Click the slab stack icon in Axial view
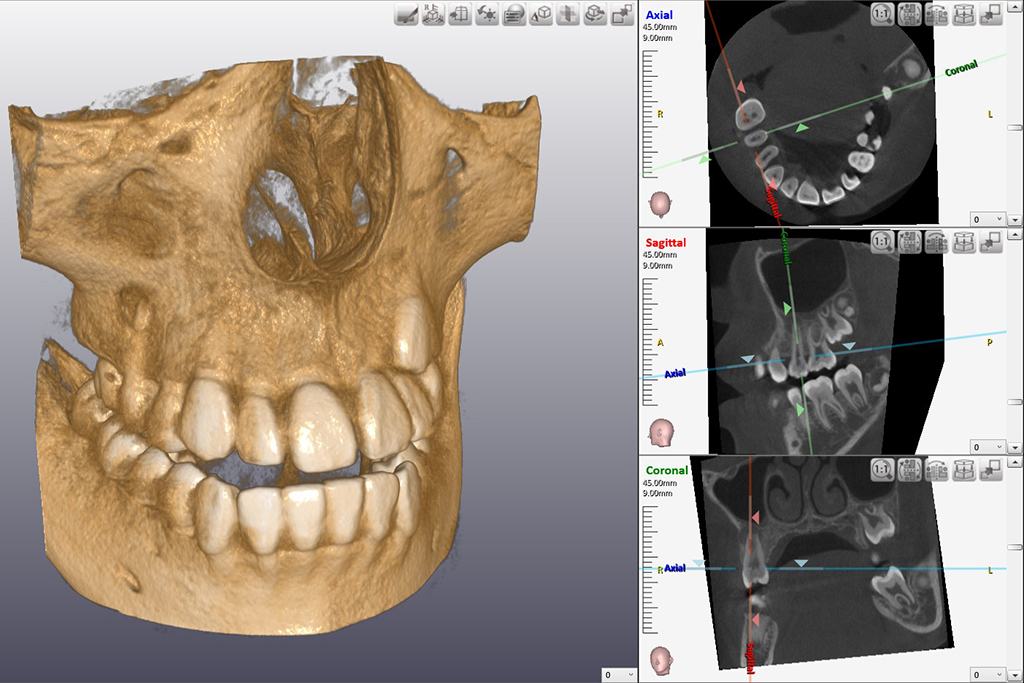This screenshot has width=1024, height=683. 964,14
